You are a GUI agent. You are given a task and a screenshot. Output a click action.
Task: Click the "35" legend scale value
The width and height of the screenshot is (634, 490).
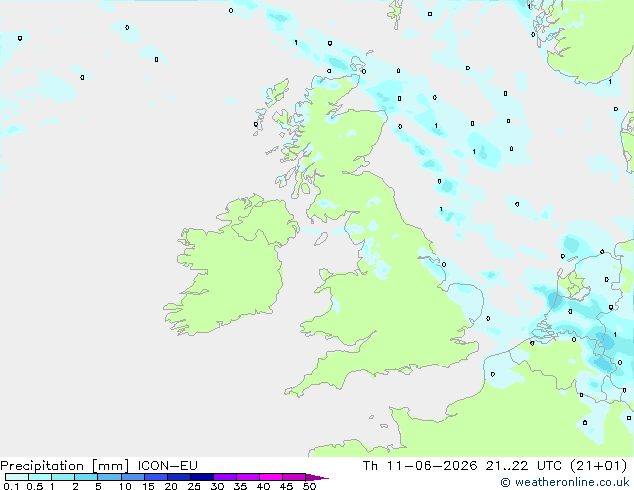[x=240, y=486]
